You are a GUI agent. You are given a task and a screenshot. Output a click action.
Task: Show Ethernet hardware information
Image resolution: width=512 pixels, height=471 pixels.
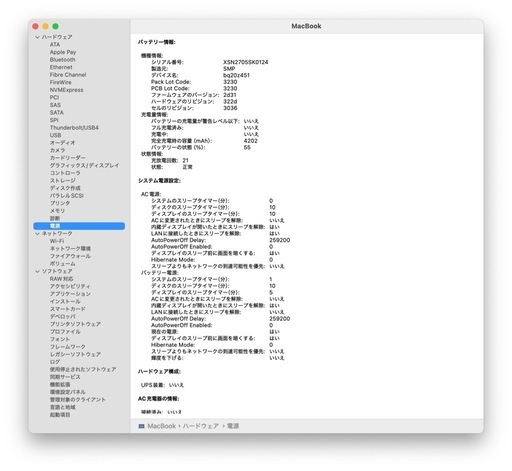[x=61, y=67]
